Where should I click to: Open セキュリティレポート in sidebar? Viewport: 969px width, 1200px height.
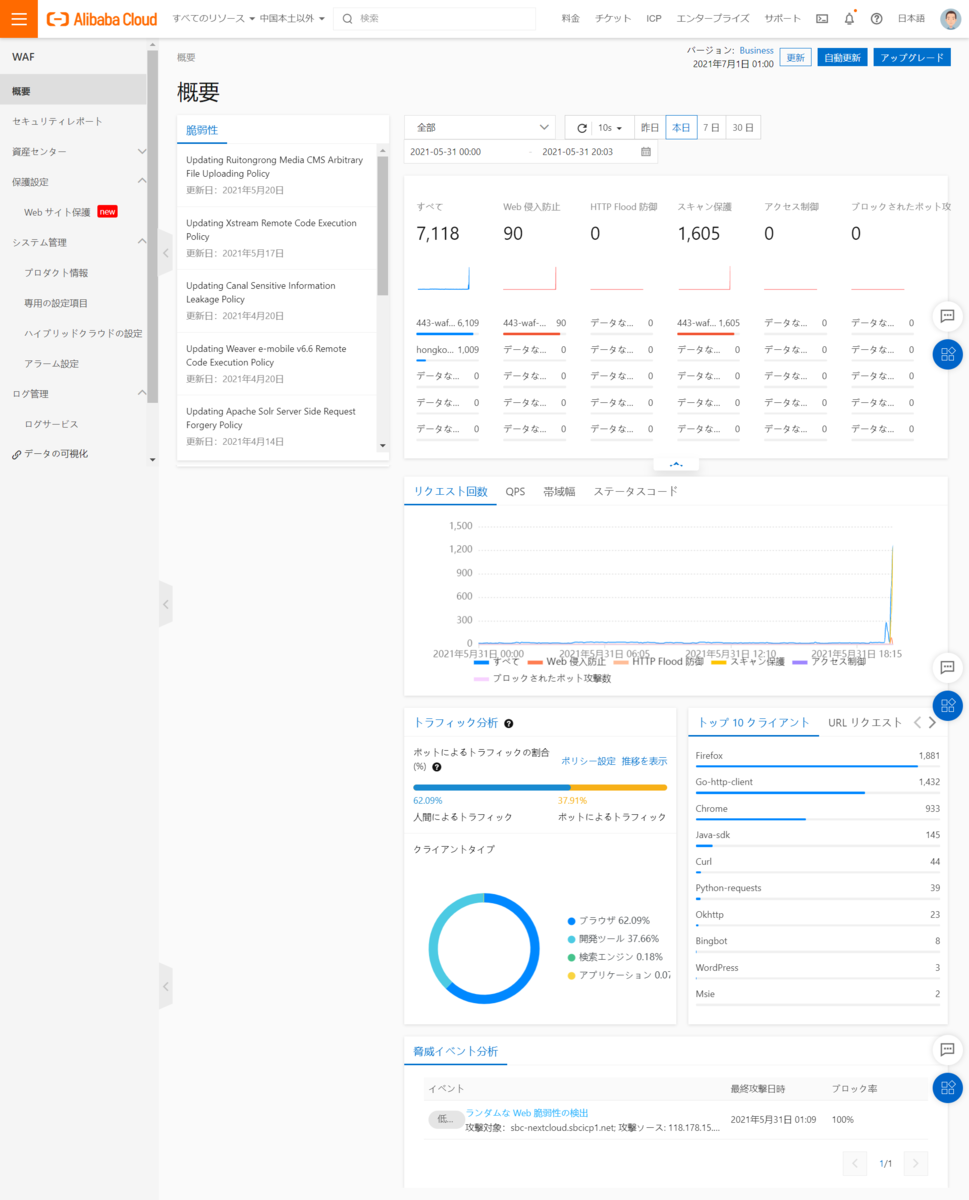tap(57, 121)
